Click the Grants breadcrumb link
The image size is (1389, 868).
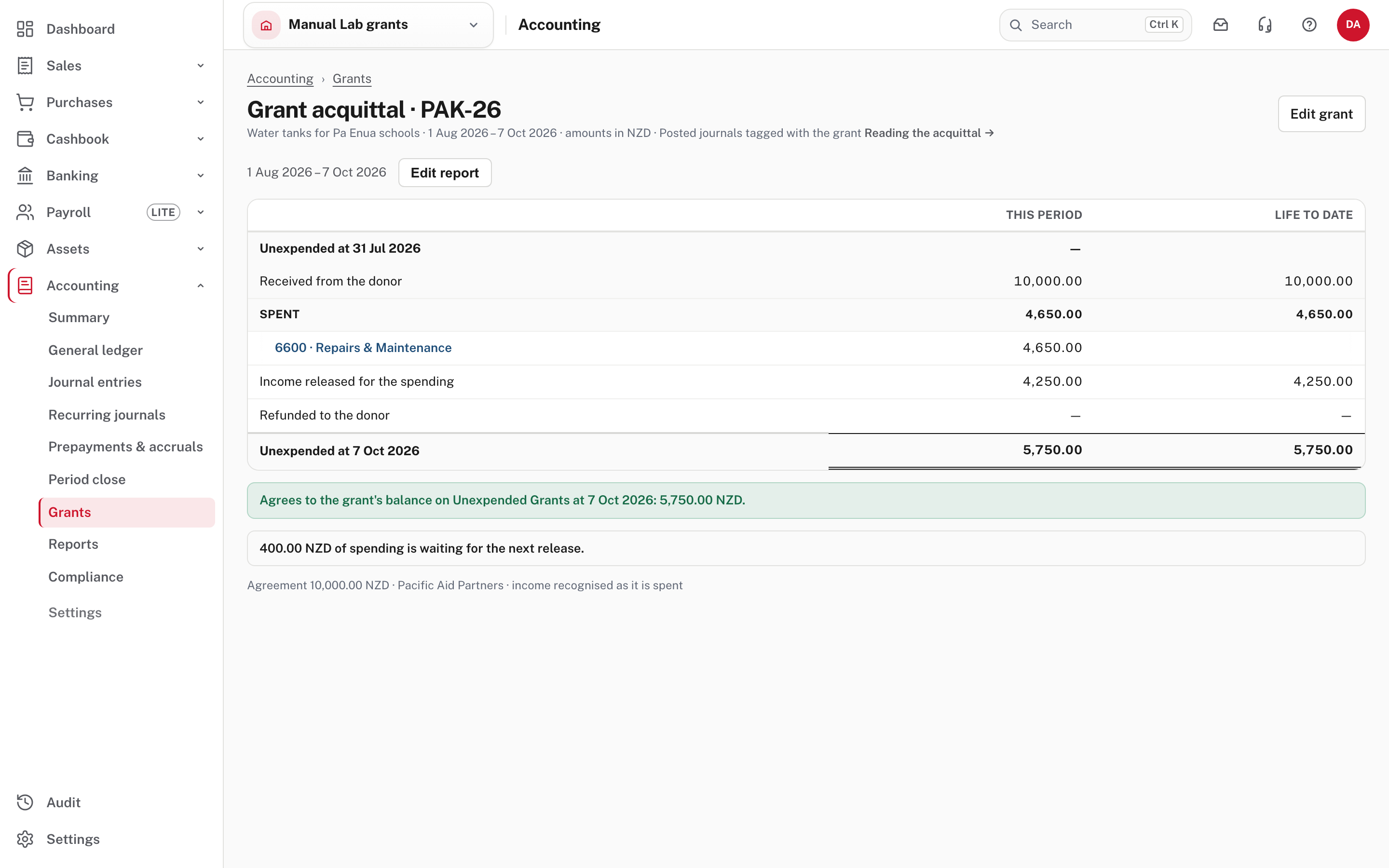click(x=352, y=79)
